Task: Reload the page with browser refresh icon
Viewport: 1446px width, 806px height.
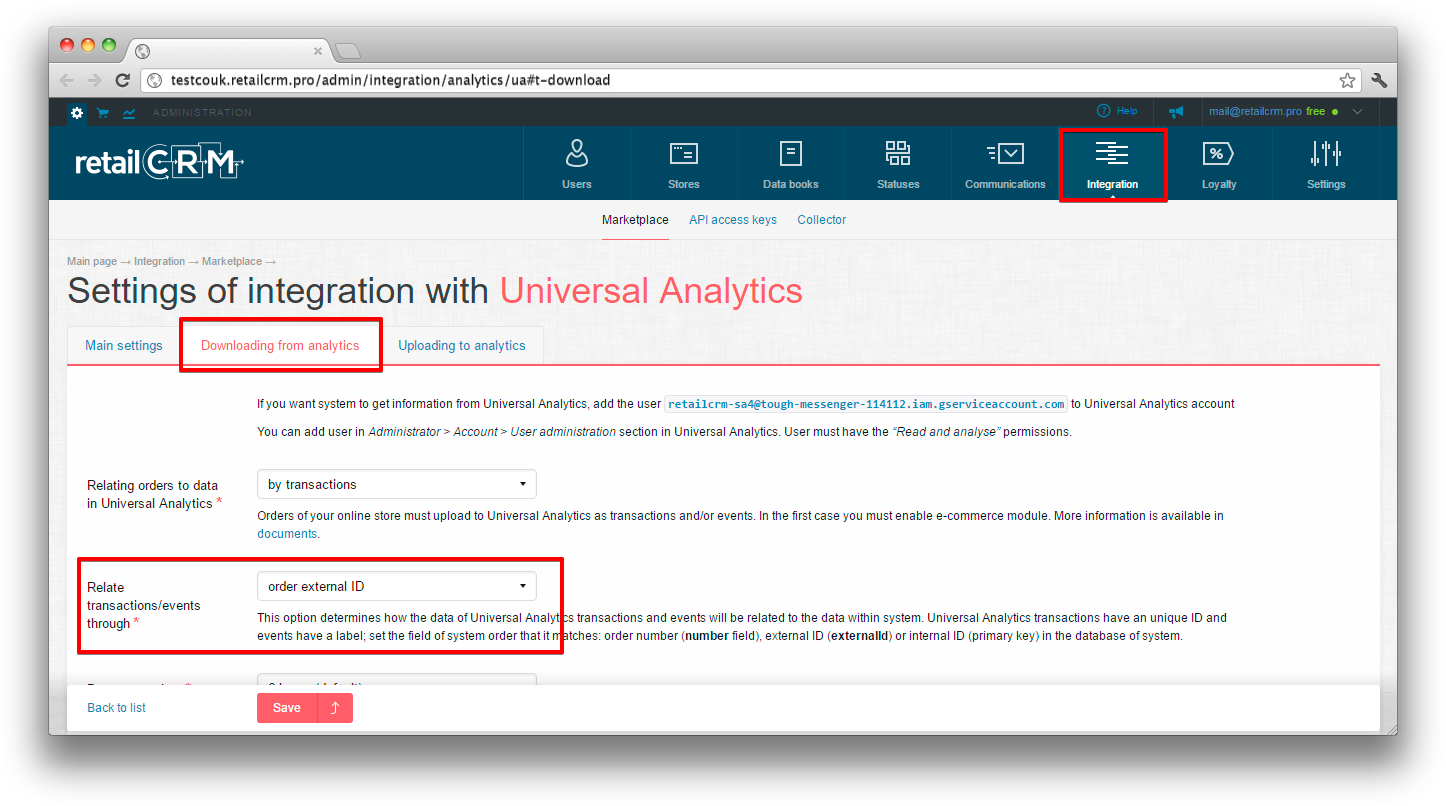Action: pyautogui.click(x=122, y=80)
